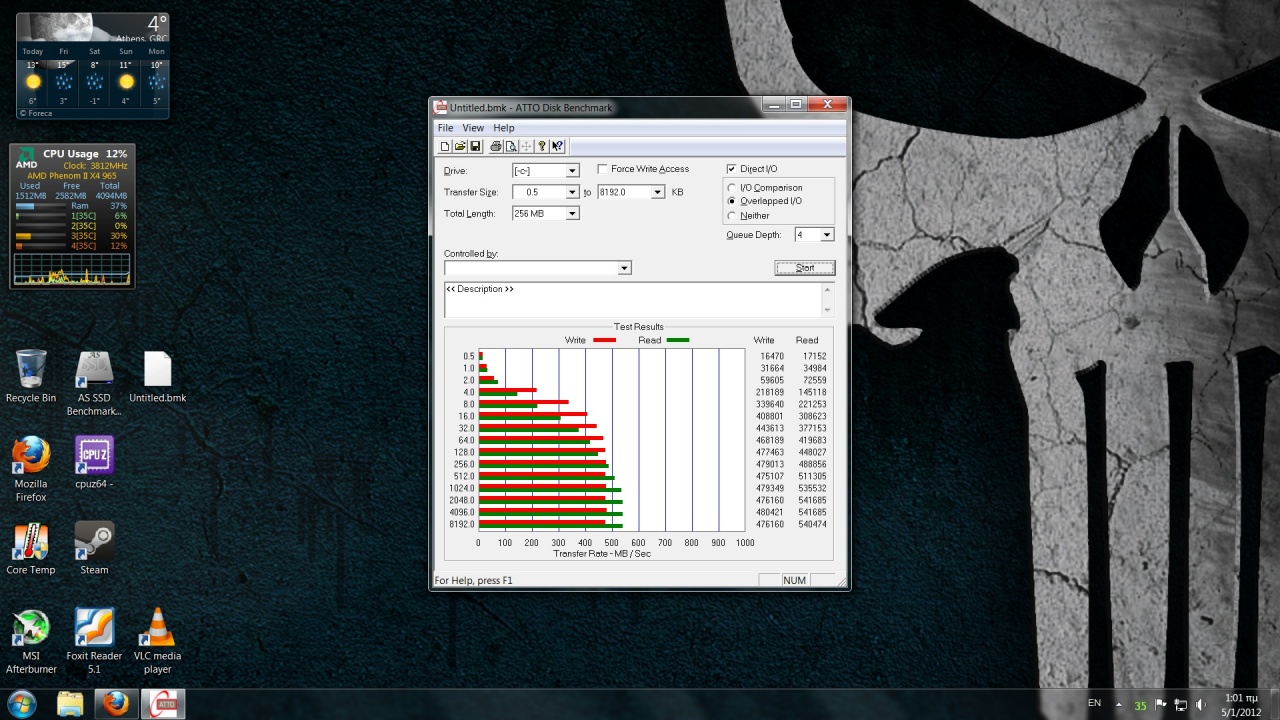Open the Transfer Size minimum 0.5 dropdown
The height and width of the screenshot is (720, 1280).
click(x=572, y=192)
